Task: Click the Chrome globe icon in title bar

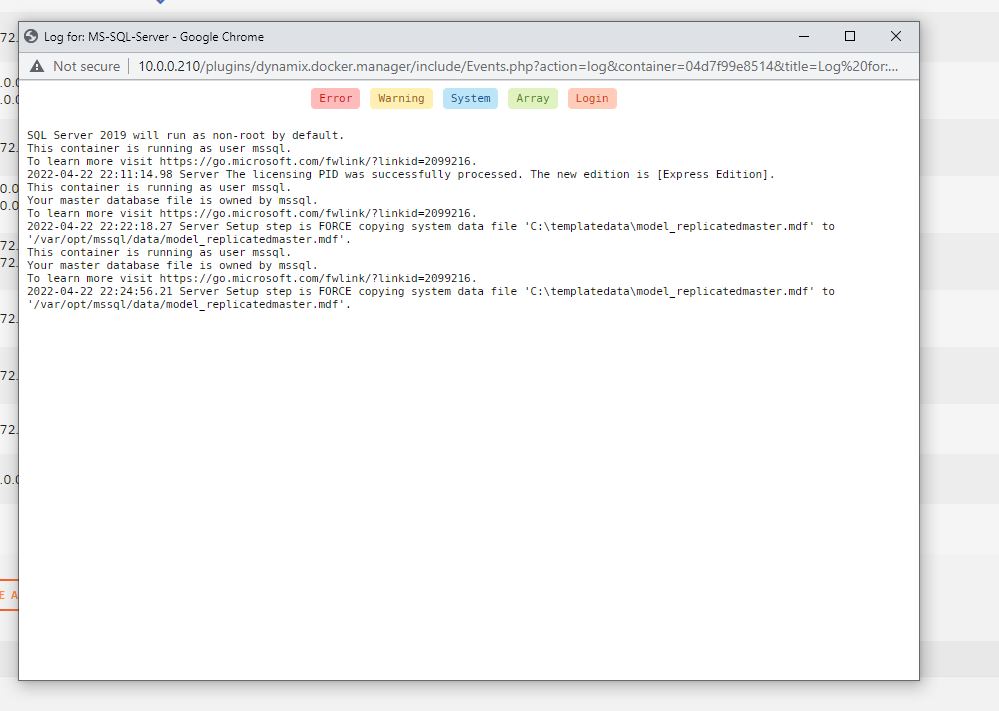Action: [31, 36]
